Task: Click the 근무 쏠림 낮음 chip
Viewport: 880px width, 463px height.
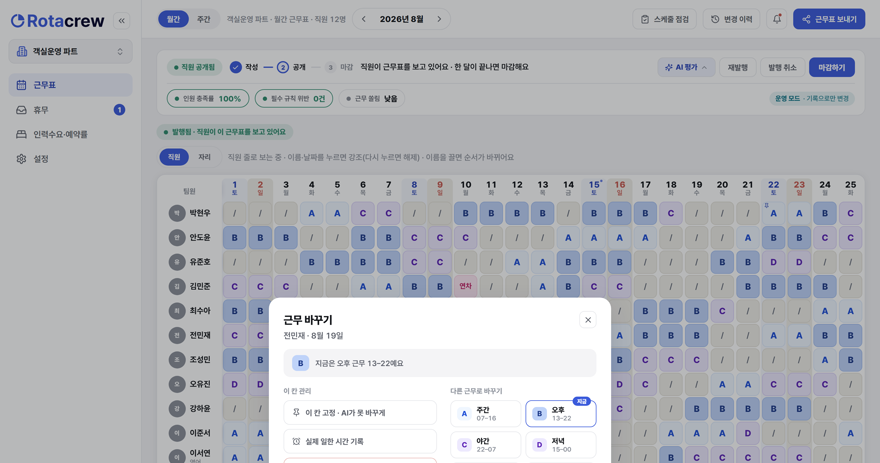Action: pyautogui.click(x=372, y=99)
